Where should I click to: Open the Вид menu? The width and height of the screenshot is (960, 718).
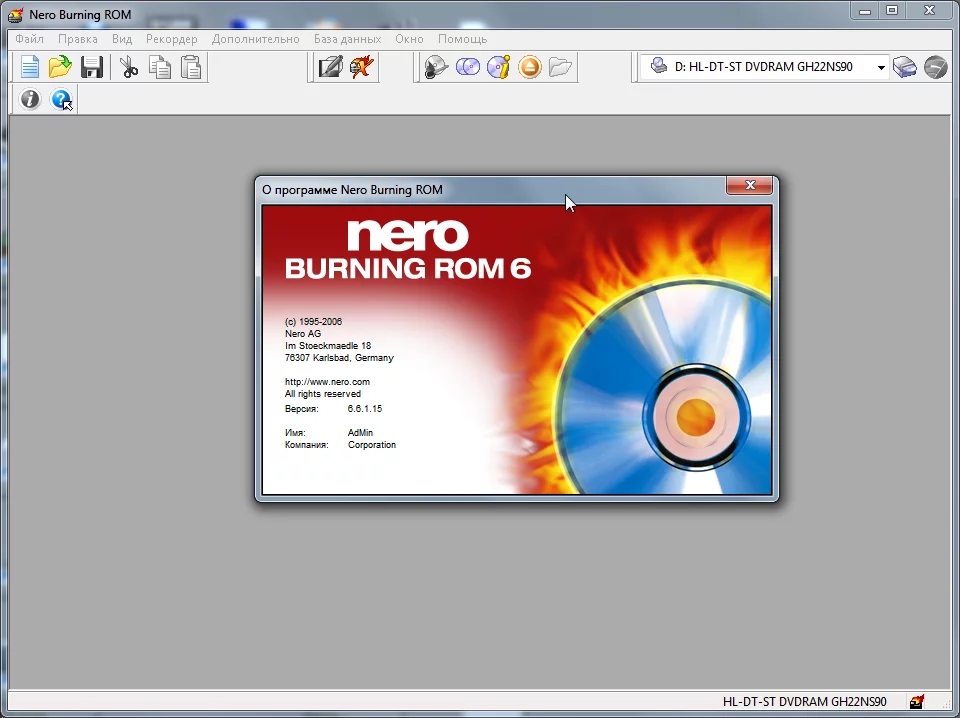pyautogui.click(x=122, y=39)
